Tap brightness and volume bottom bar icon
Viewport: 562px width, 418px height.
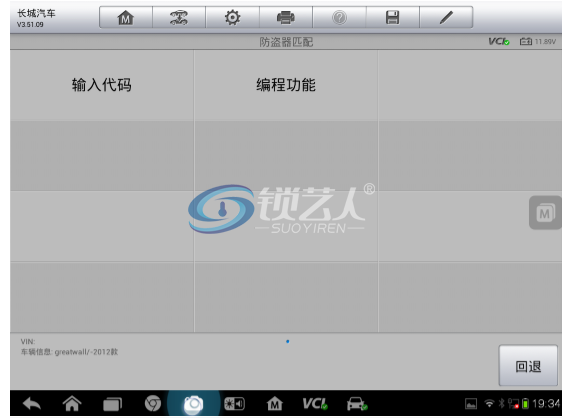pos(234,404)
